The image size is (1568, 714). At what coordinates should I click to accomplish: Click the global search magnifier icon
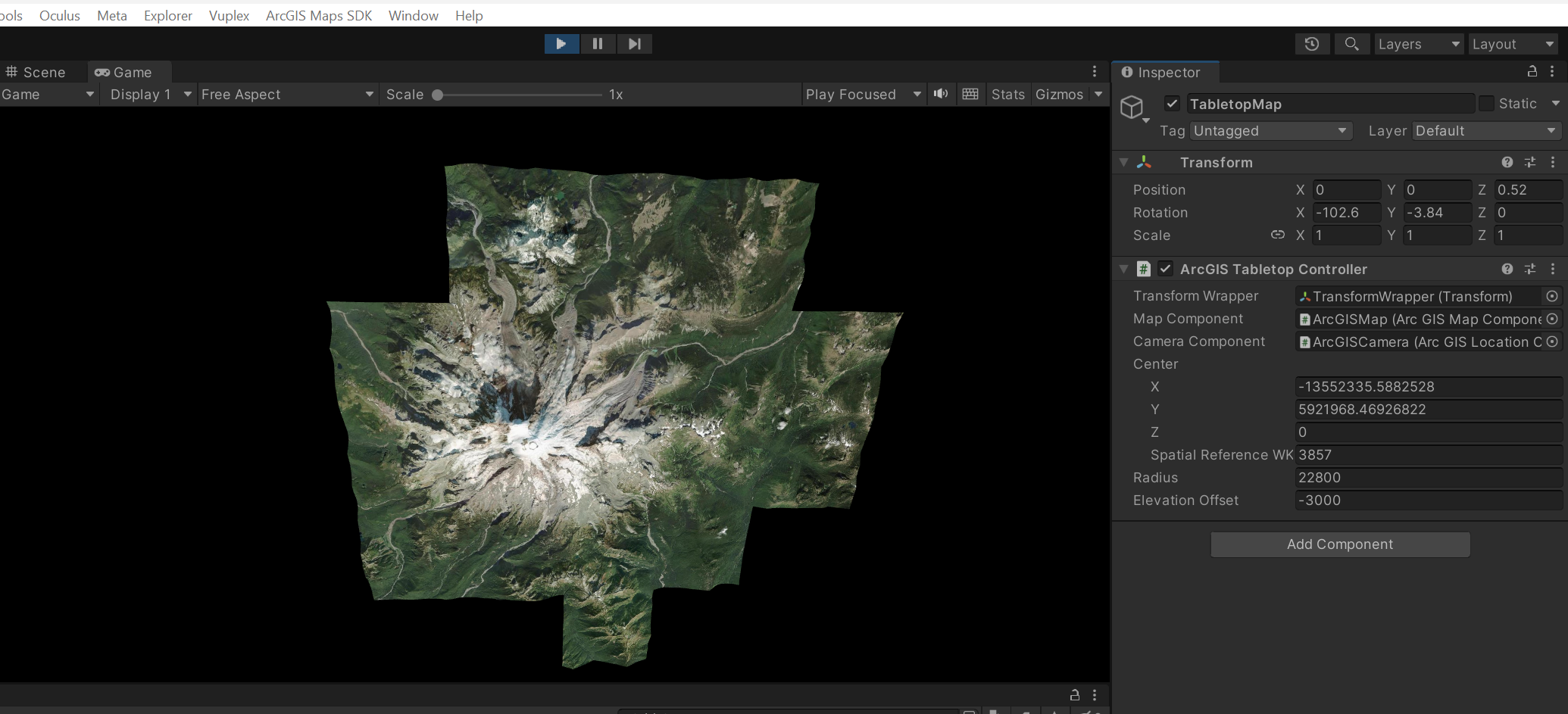coord(1351,44)
